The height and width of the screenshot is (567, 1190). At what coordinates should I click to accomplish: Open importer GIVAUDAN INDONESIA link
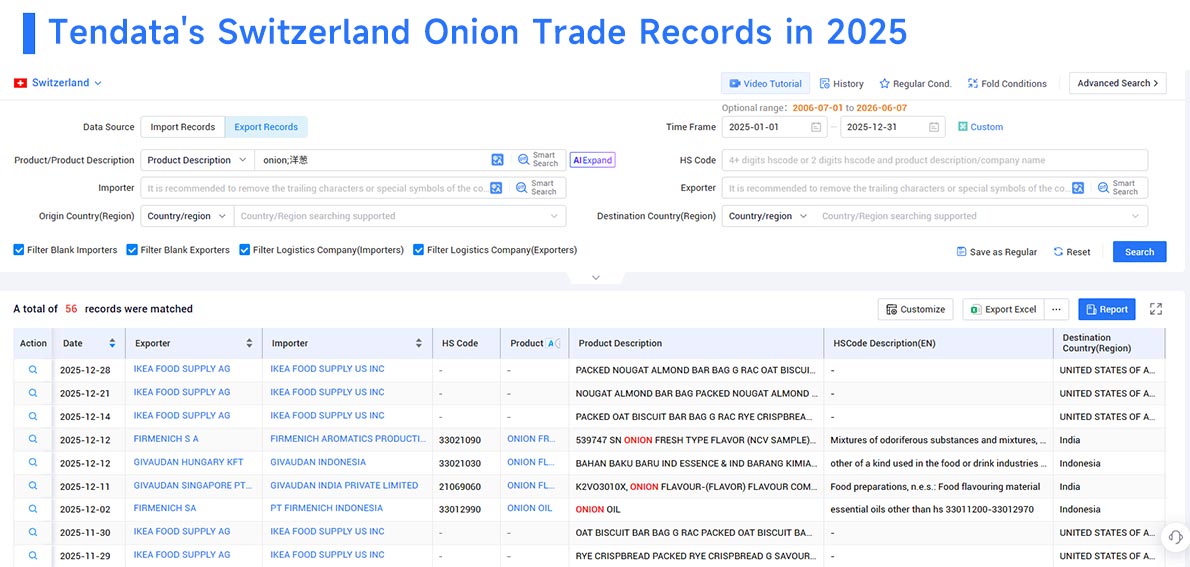[318, 461]
